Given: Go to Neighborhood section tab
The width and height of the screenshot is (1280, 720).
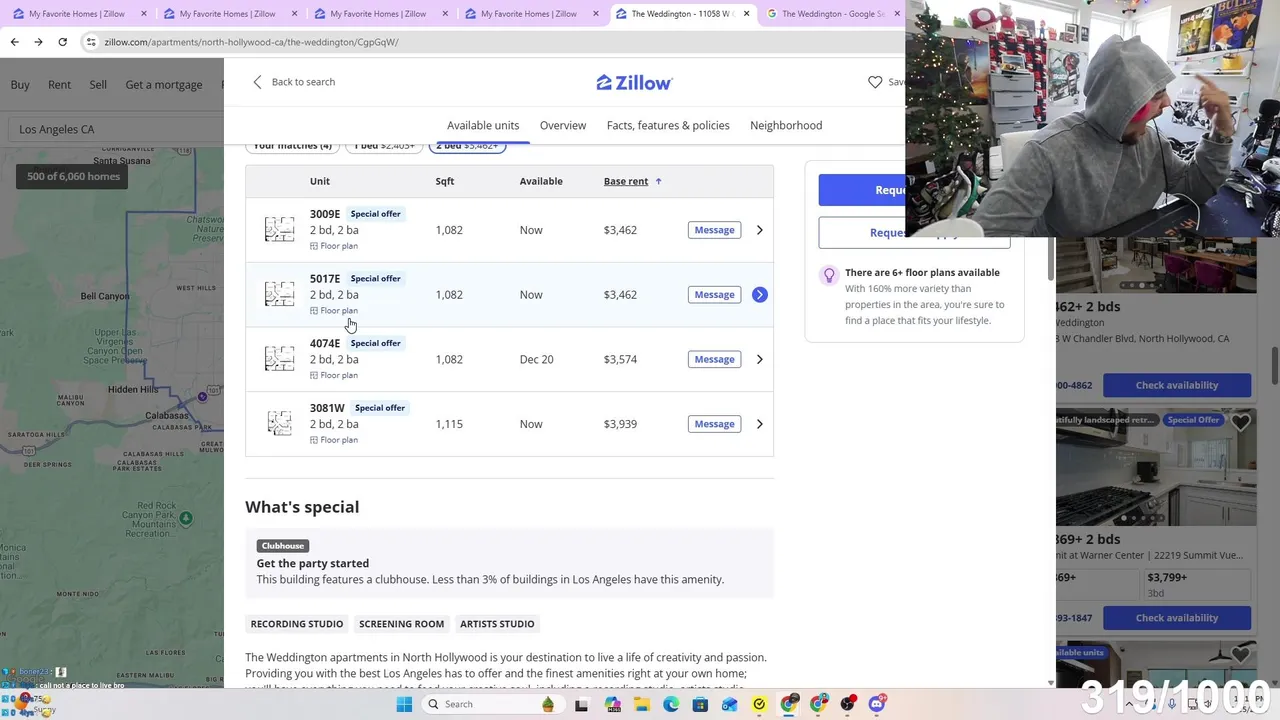Looking at the screenshot, I should [786, 125].
